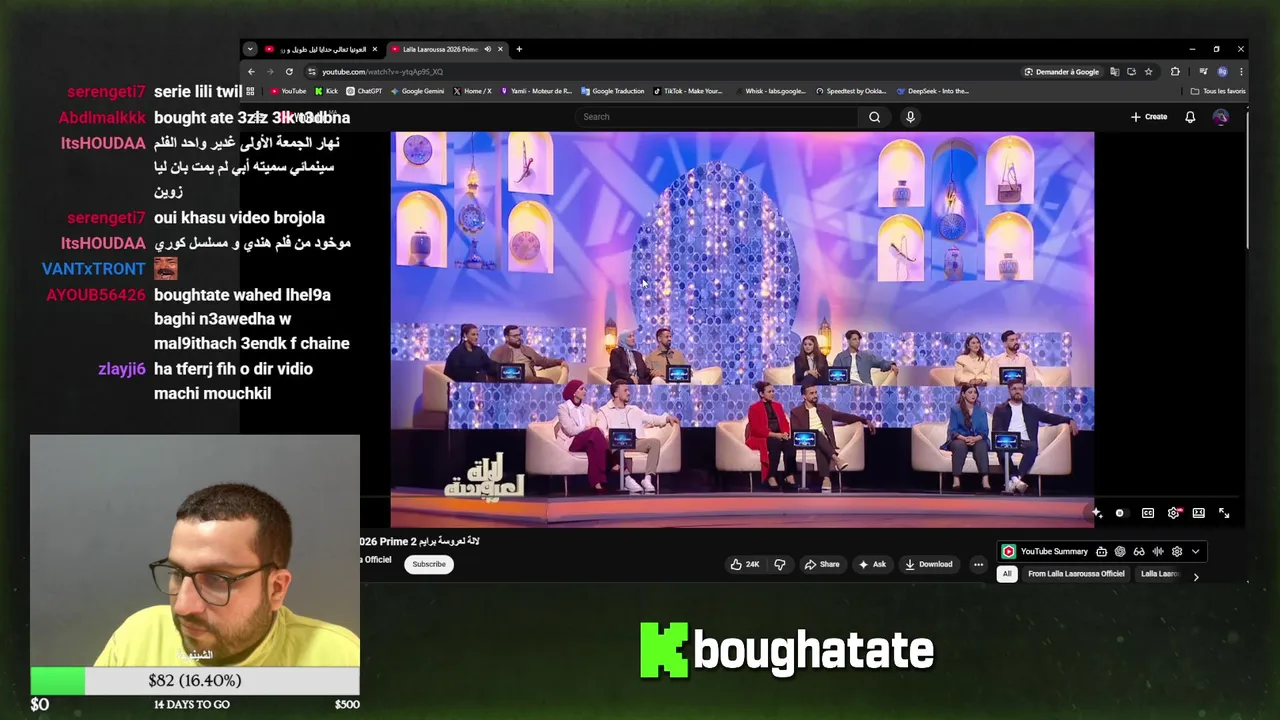
Task: Open YouTube notifications bell
Action: click(1190, 117)
